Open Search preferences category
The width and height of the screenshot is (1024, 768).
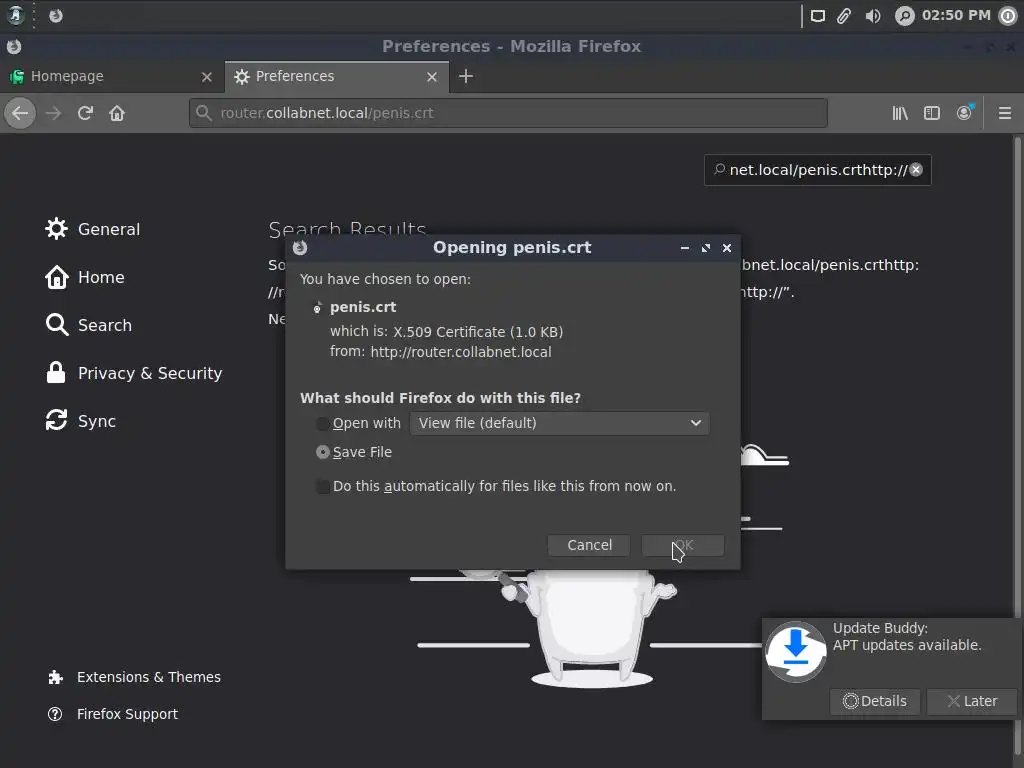click(89, 325)
